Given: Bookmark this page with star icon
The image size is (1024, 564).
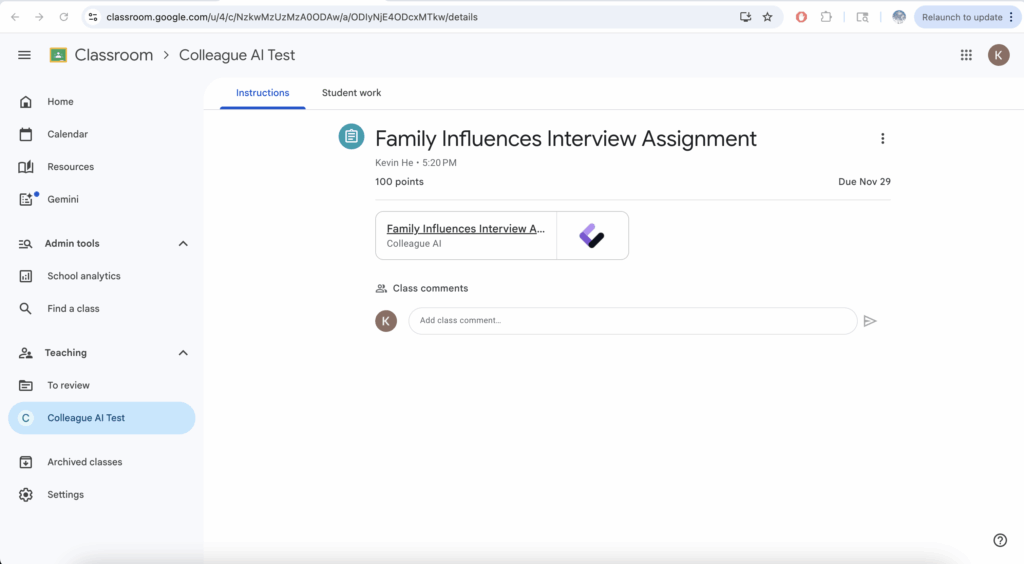Looking at the screenshot, I should [x=768, y=17].
